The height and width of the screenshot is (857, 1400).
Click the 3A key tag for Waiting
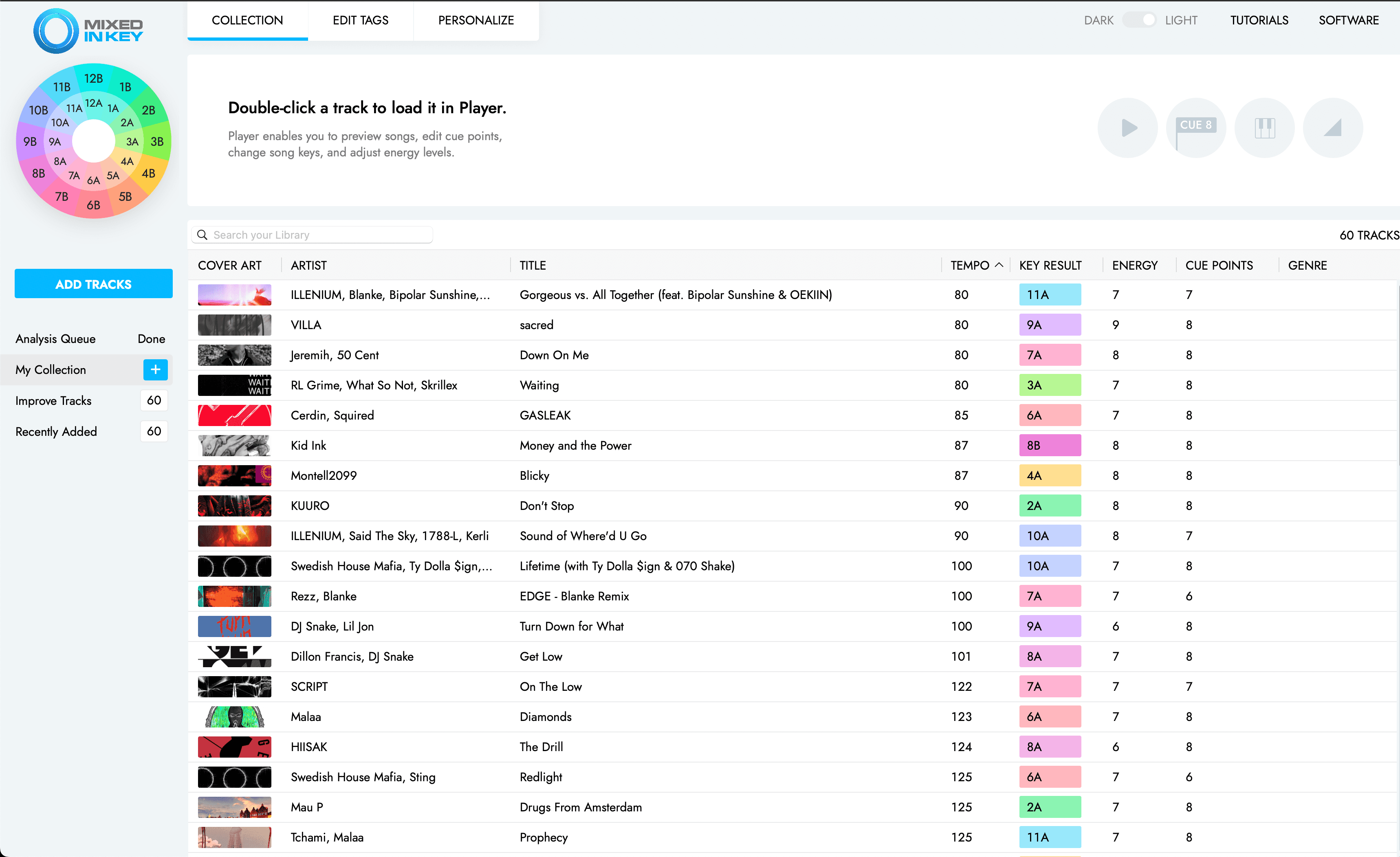click(1050, 385)
